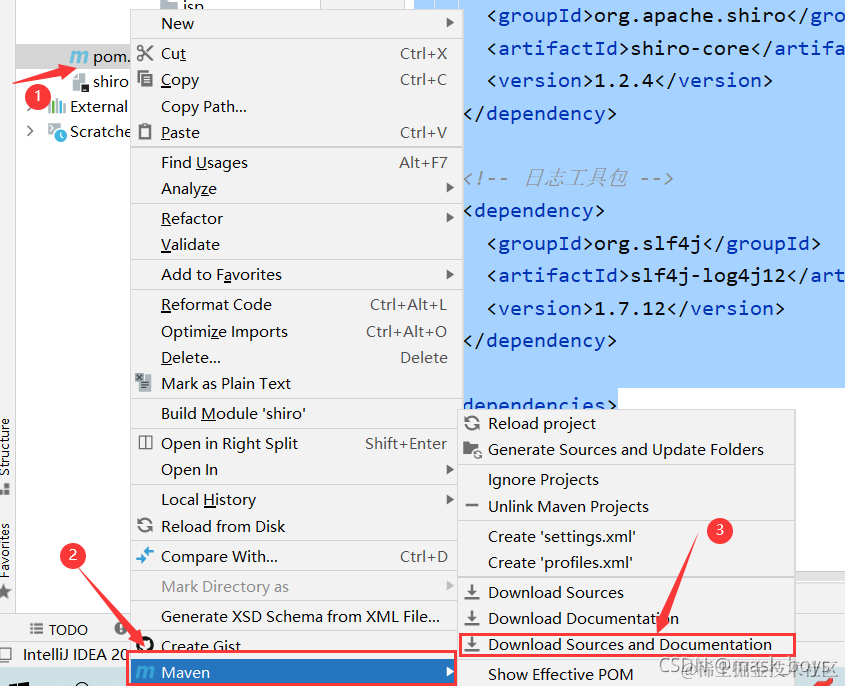Select Generate XSD Schema from XML File

point(296,616)
